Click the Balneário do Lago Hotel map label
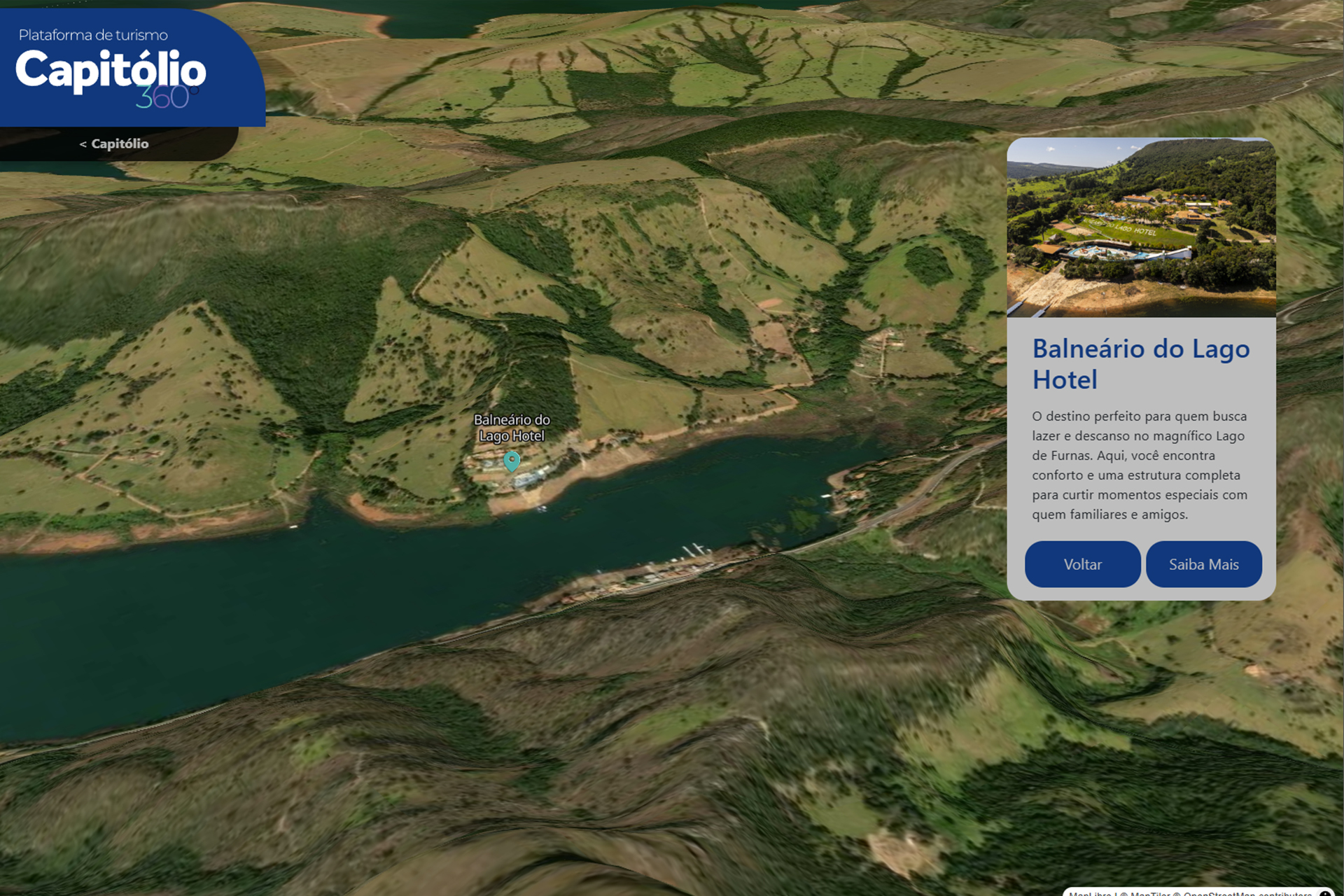1344x896 pixels. (512, 428)
